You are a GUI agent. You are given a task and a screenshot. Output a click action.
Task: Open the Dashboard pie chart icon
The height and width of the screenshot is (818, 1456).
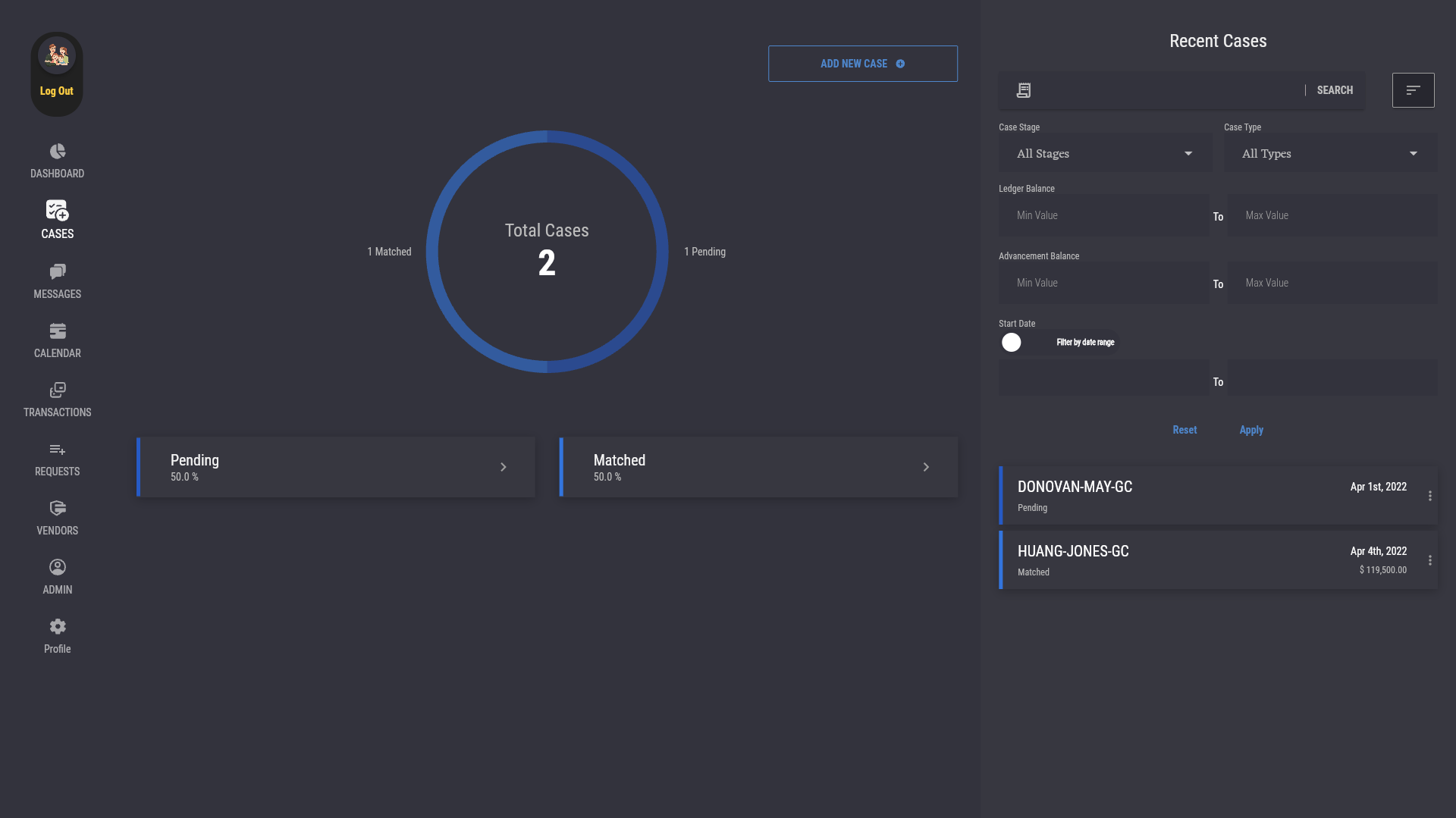point(58,152)
